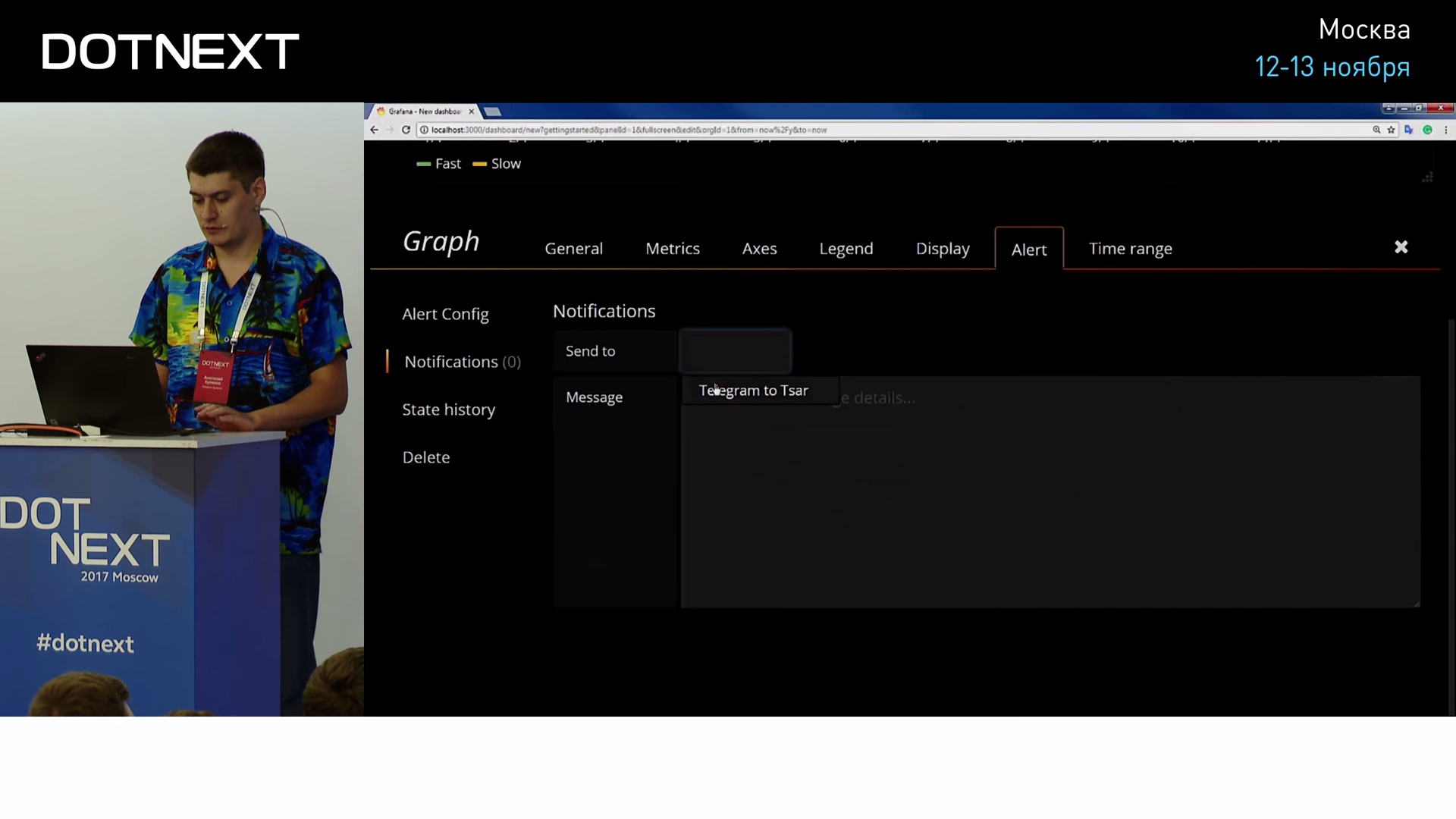The height and width of the screenshot is (819, 1456).
Task: Open the Send to dropdown field
Action: tap(735, 351)
